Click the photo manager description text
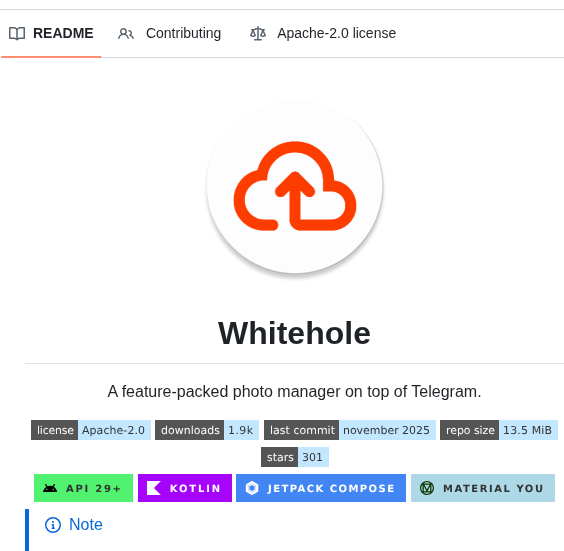This screenshot has width=564, height=551. coord(294,391)
